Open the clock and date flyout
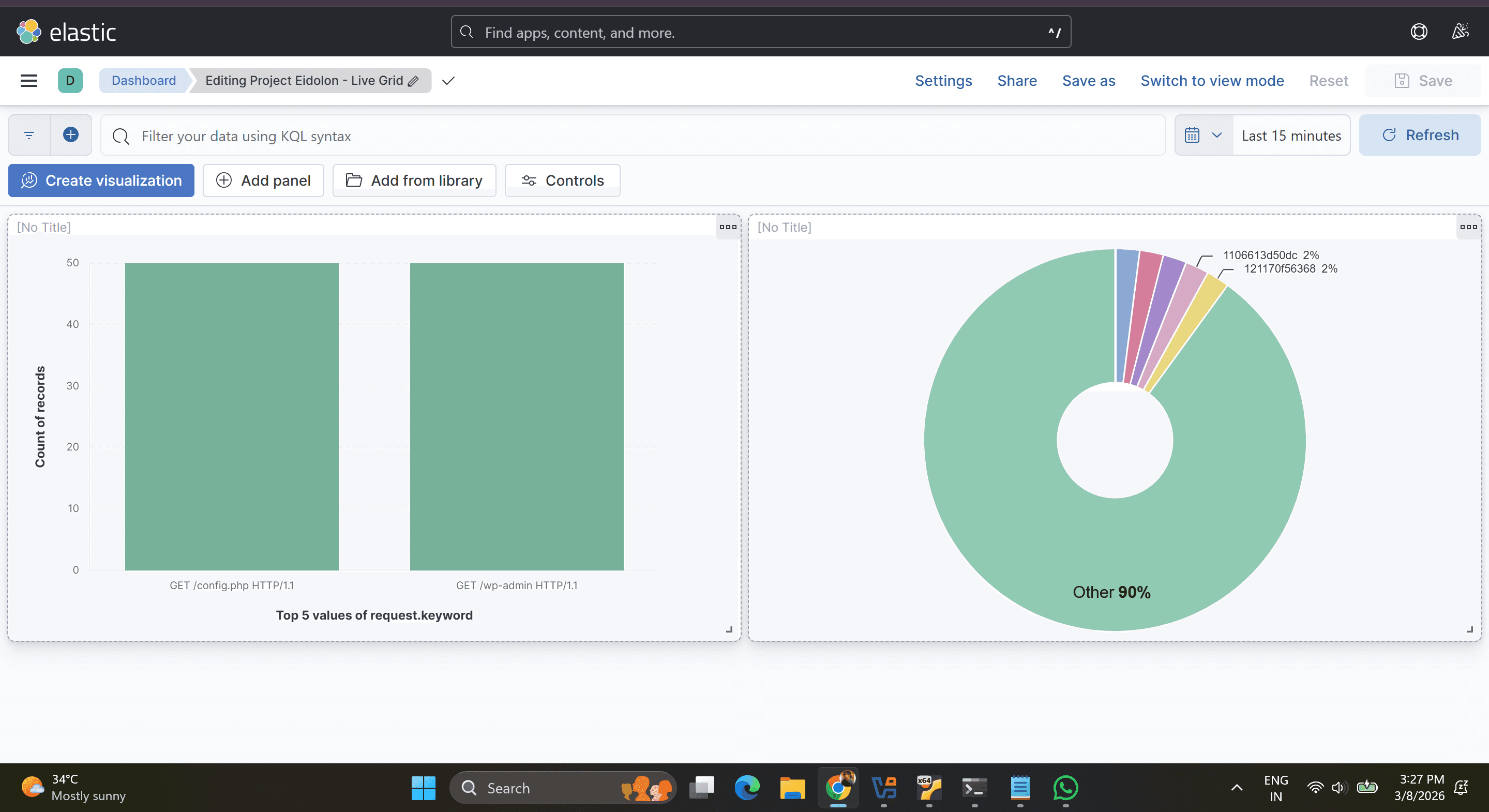 1419,787
